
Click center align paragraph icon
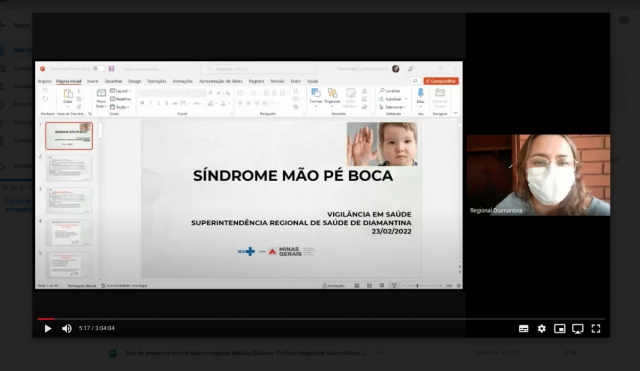(x=249, y=104)
